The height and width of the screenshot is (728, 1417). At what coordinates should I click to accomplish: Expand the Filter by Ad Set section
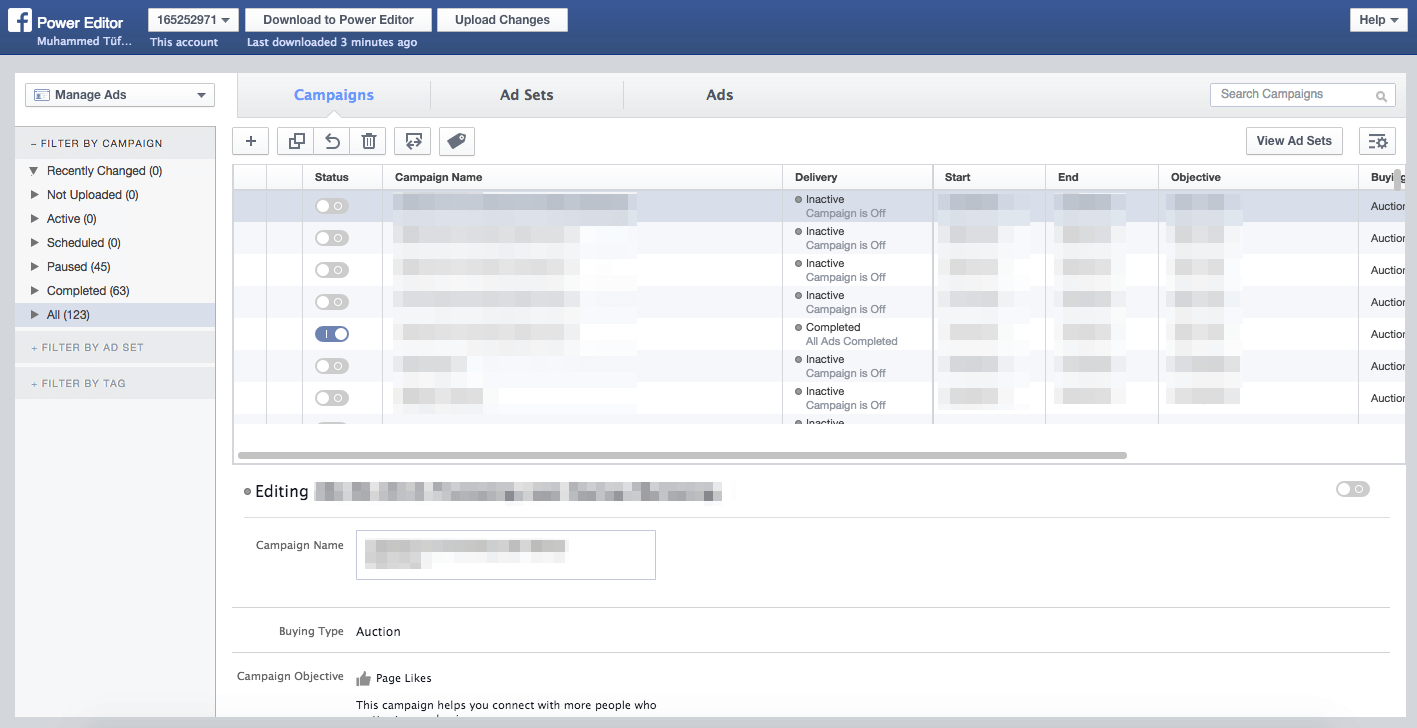pos(115,347)
